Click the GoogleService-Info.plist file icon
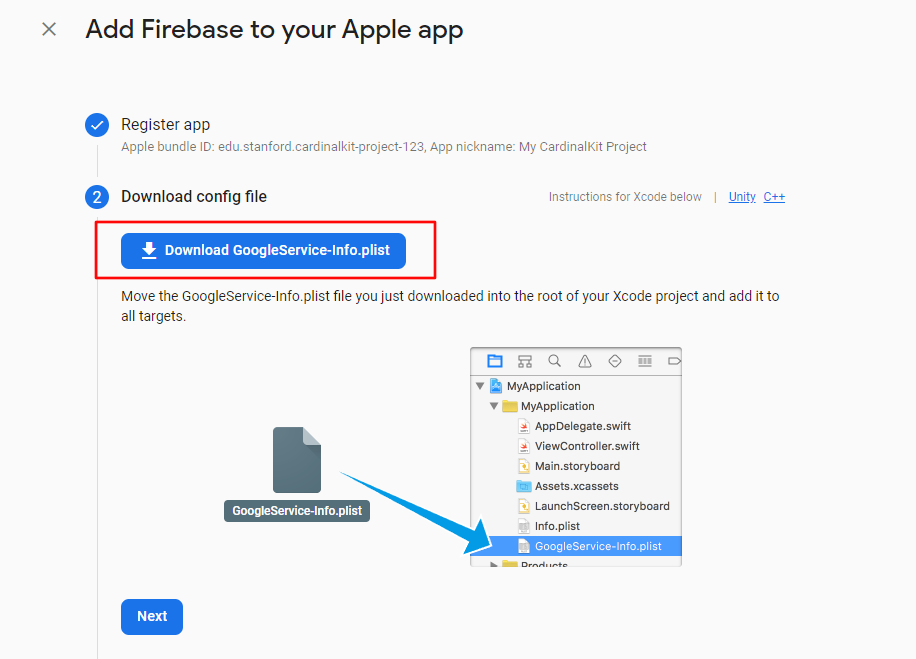 click(x=523, y=546)
